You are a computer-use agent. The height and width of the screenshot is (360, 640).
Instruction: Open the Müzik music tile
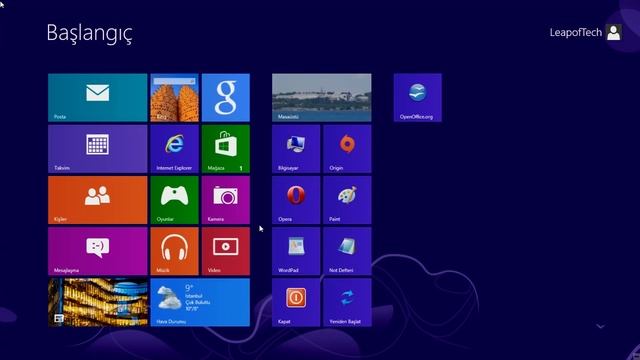[174, 251]
